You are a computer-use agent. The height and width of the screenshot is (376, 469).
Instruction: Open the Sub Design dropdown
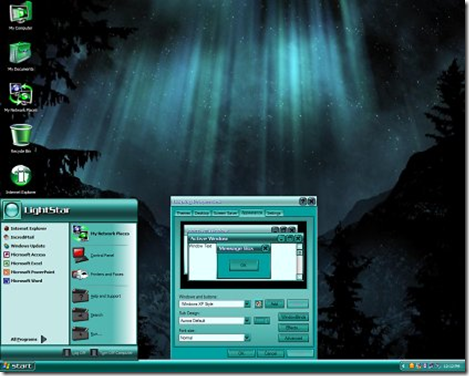(247, 321)
